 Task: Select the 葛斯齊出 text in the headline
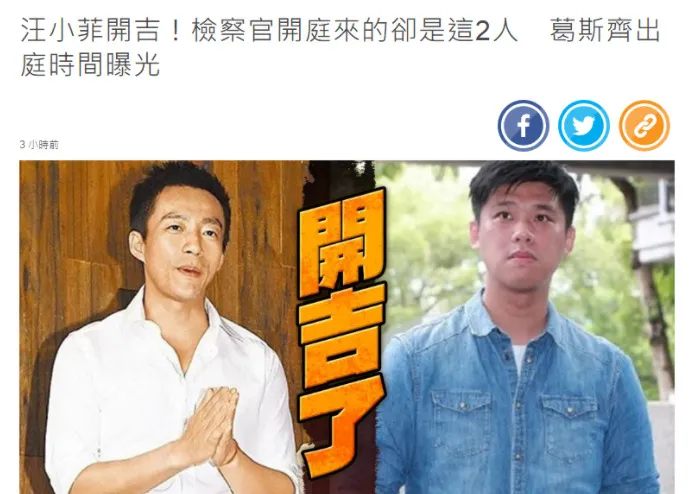605,30
